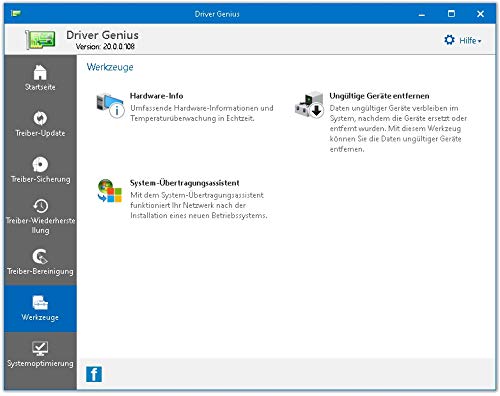
Task: Open Treiber-Sicherung disc icon
Action: pyautogui.click(x=40, y=164)
